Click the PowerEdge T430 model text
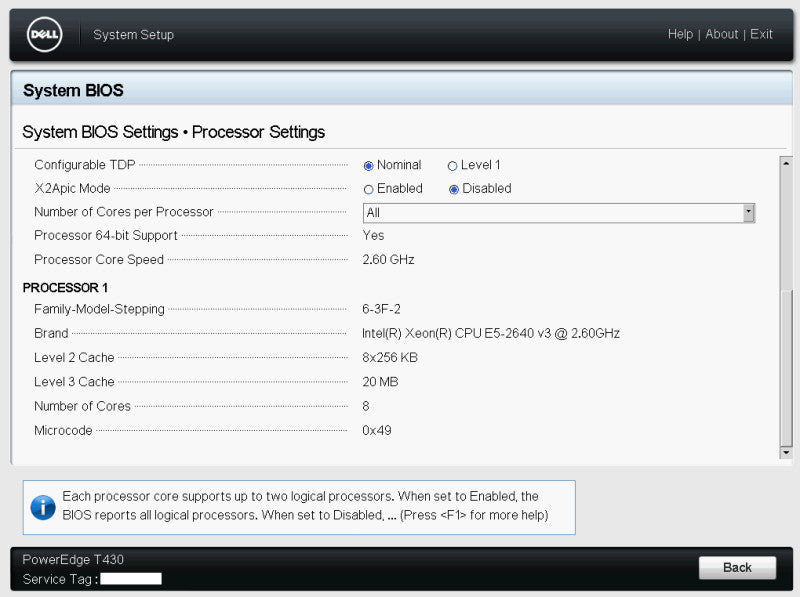 73,559
